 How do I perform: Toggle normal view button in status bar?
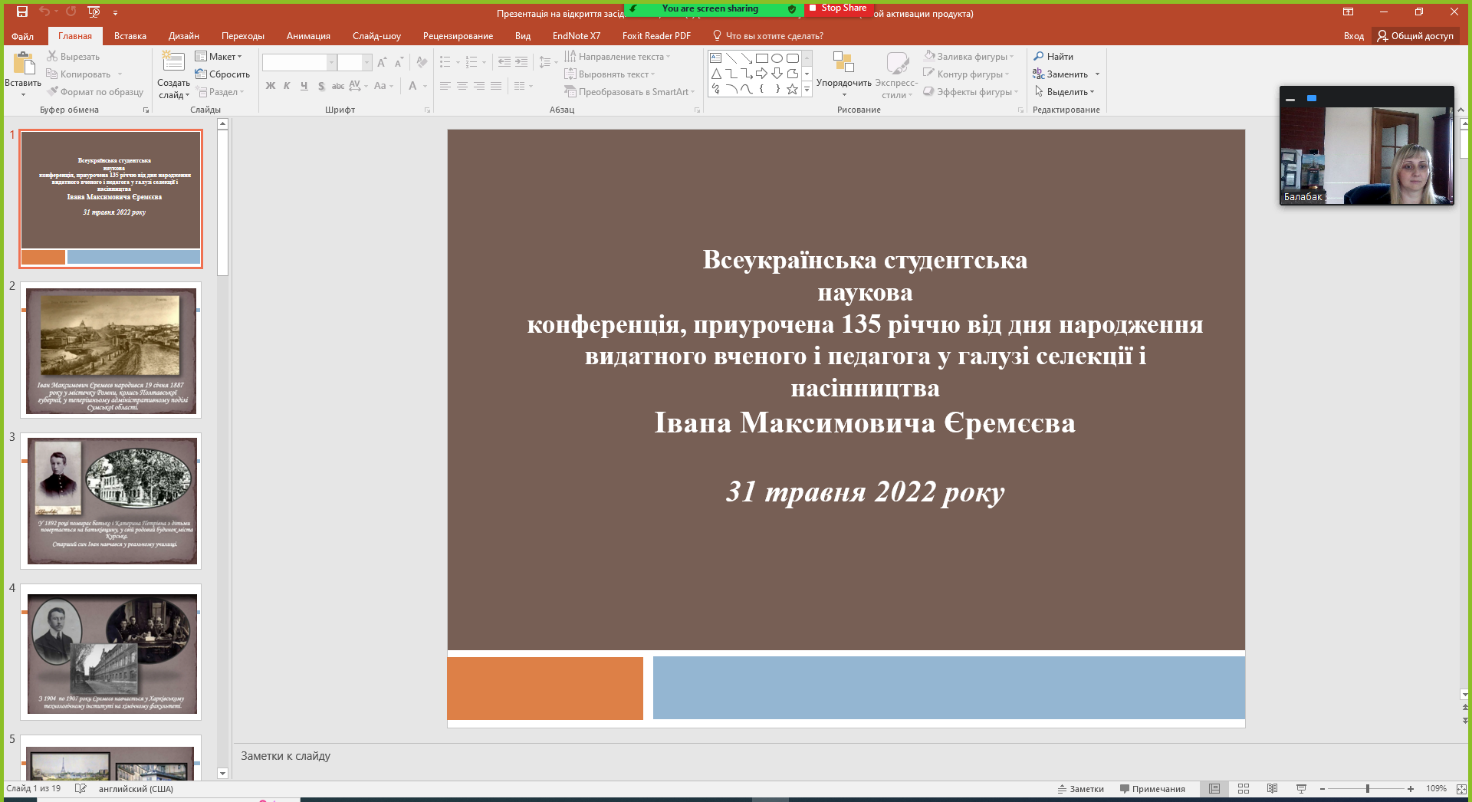1214,789
